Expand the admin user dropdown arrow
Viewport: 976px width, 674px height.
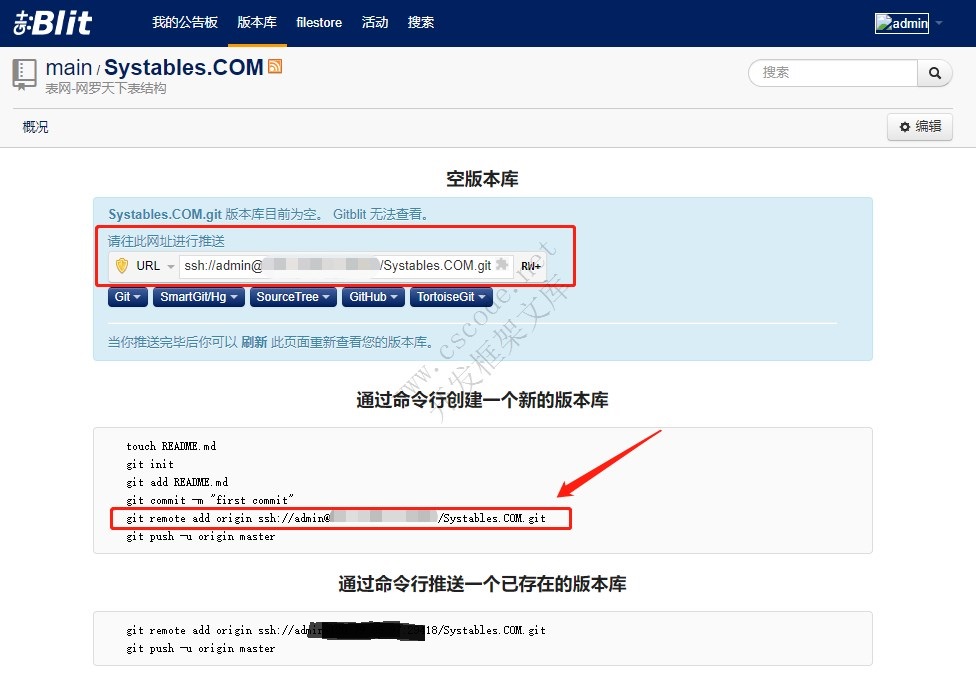tap(939, 24)
